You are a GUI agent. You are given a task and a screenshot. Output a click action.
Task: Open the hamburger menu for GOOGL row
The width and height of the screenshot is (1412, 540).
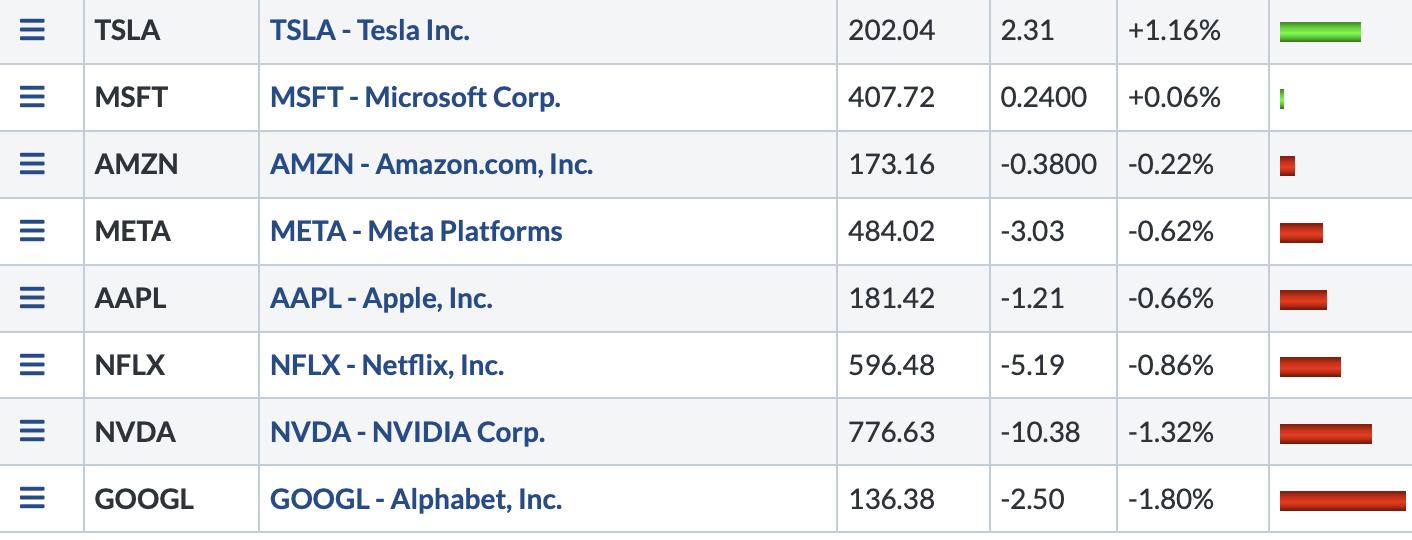(33, 498)
